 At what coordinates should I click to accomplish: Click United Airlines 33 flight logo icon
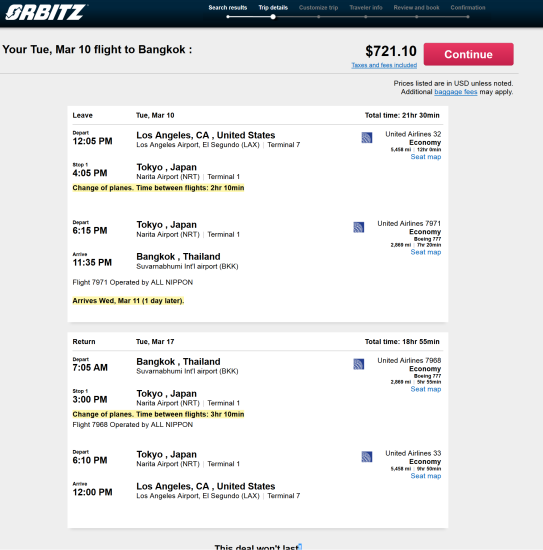point(367,457)
